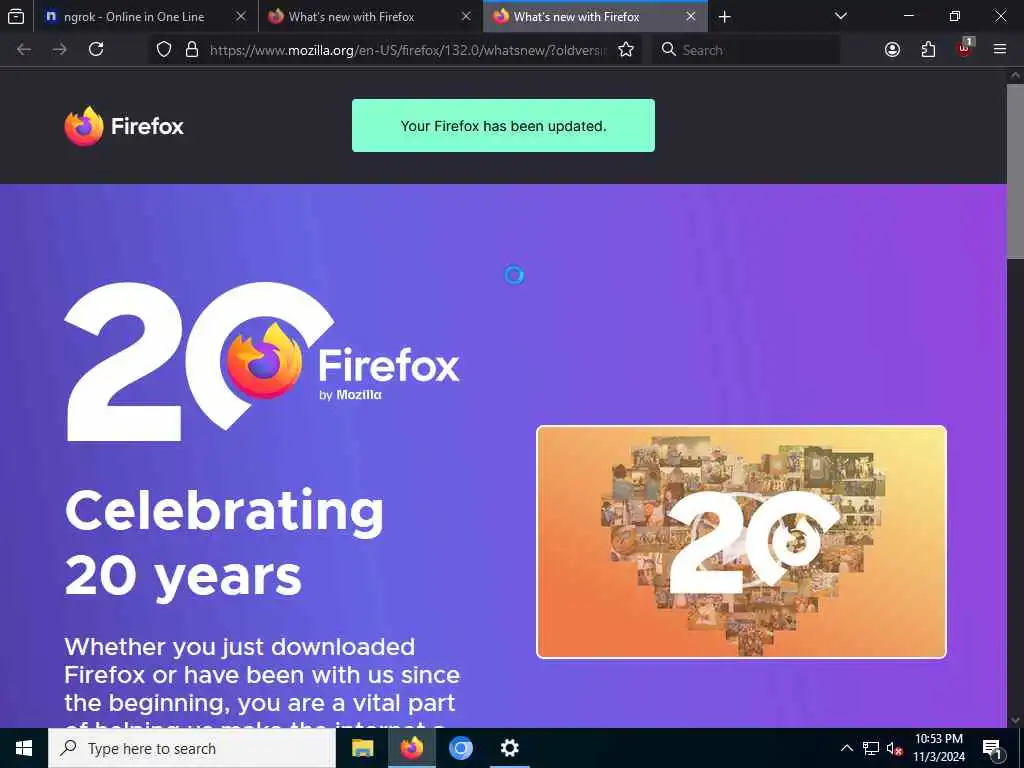
Task: Show tracking protection shield info
Action: [x=164, y=50]
